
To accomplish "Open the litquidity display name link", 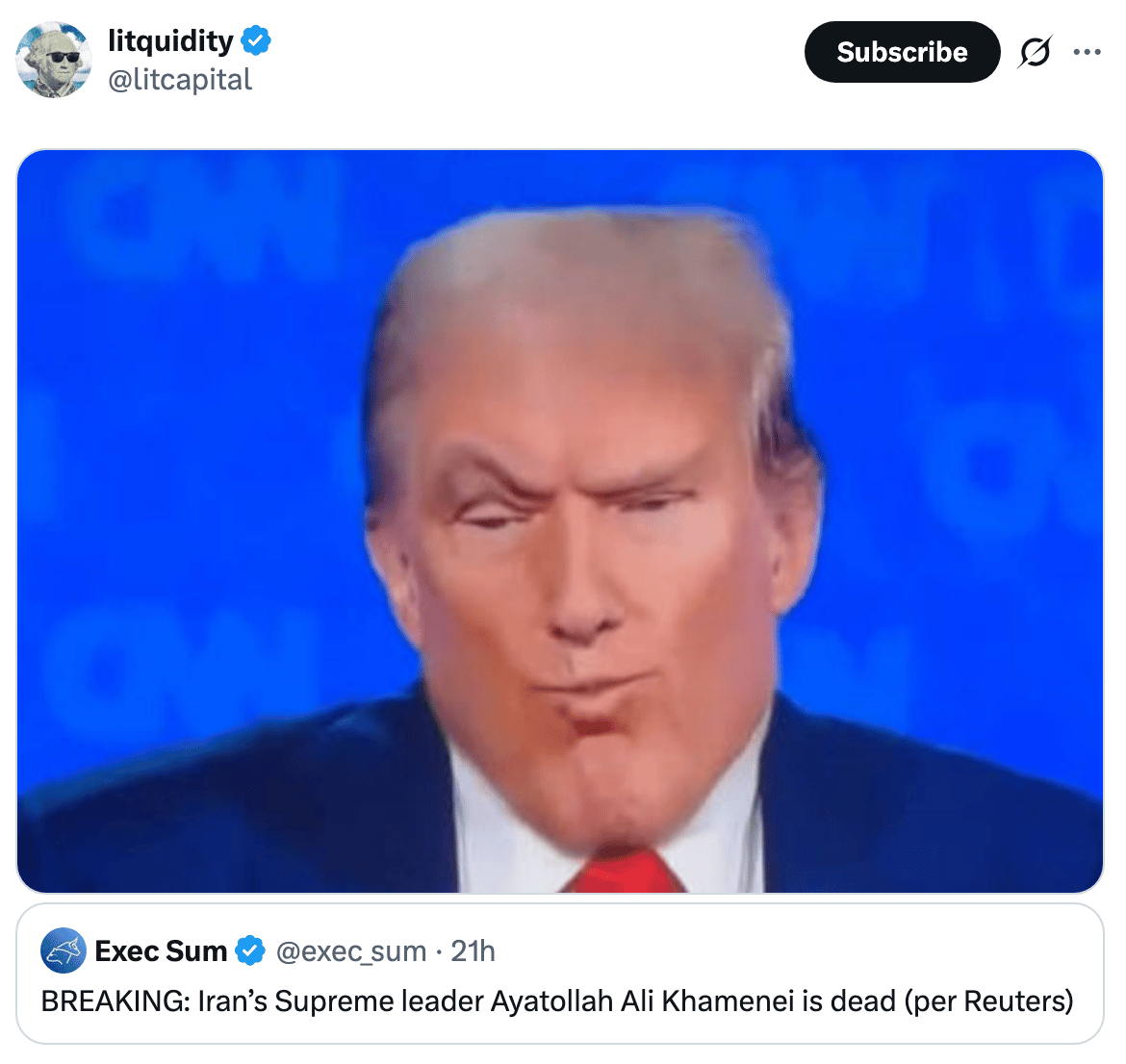I will coord(171,41).
